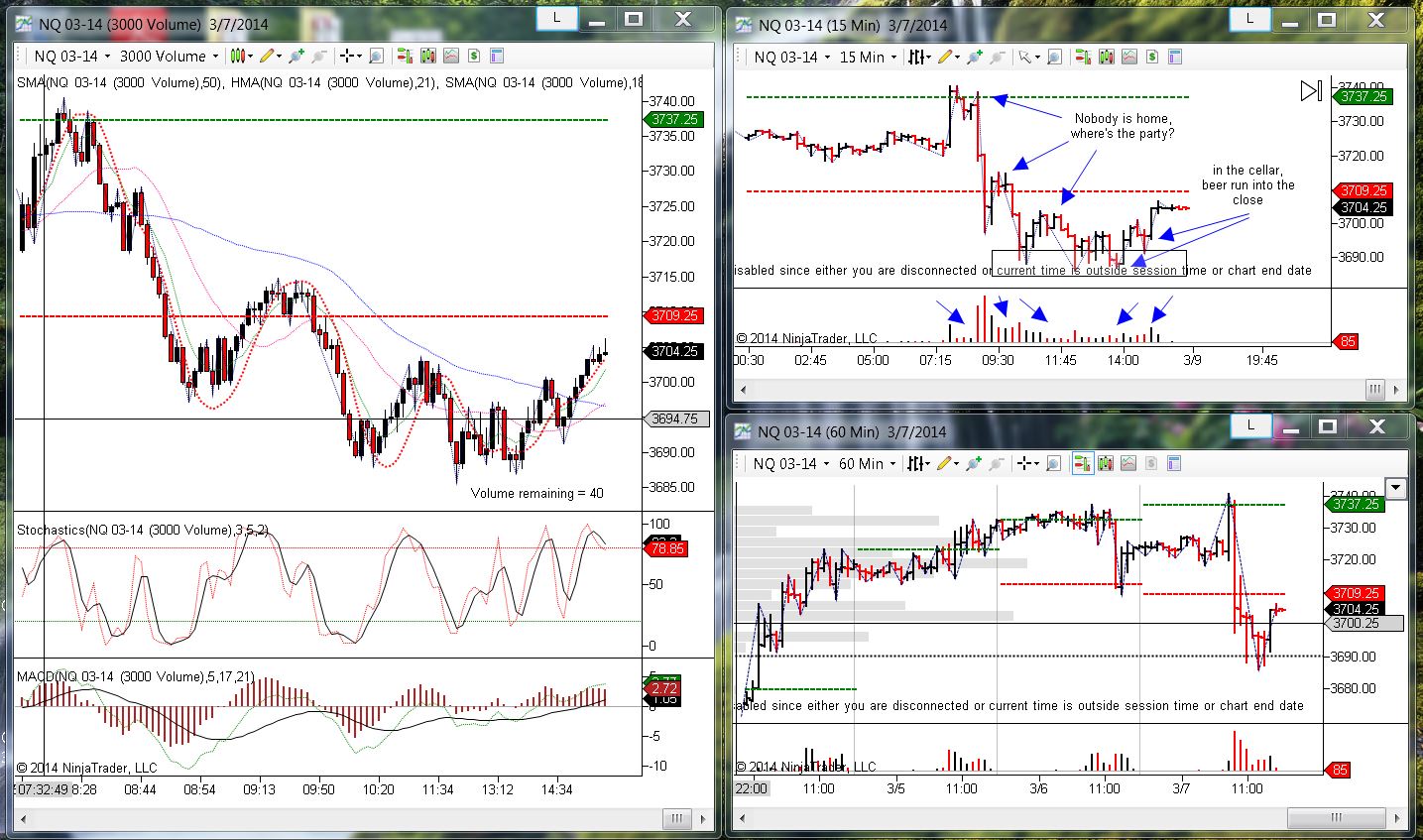Click the Data Series icon in the 3000 Volume toolbar
This screenshot has height=840, width=1423.
point(426,57)
